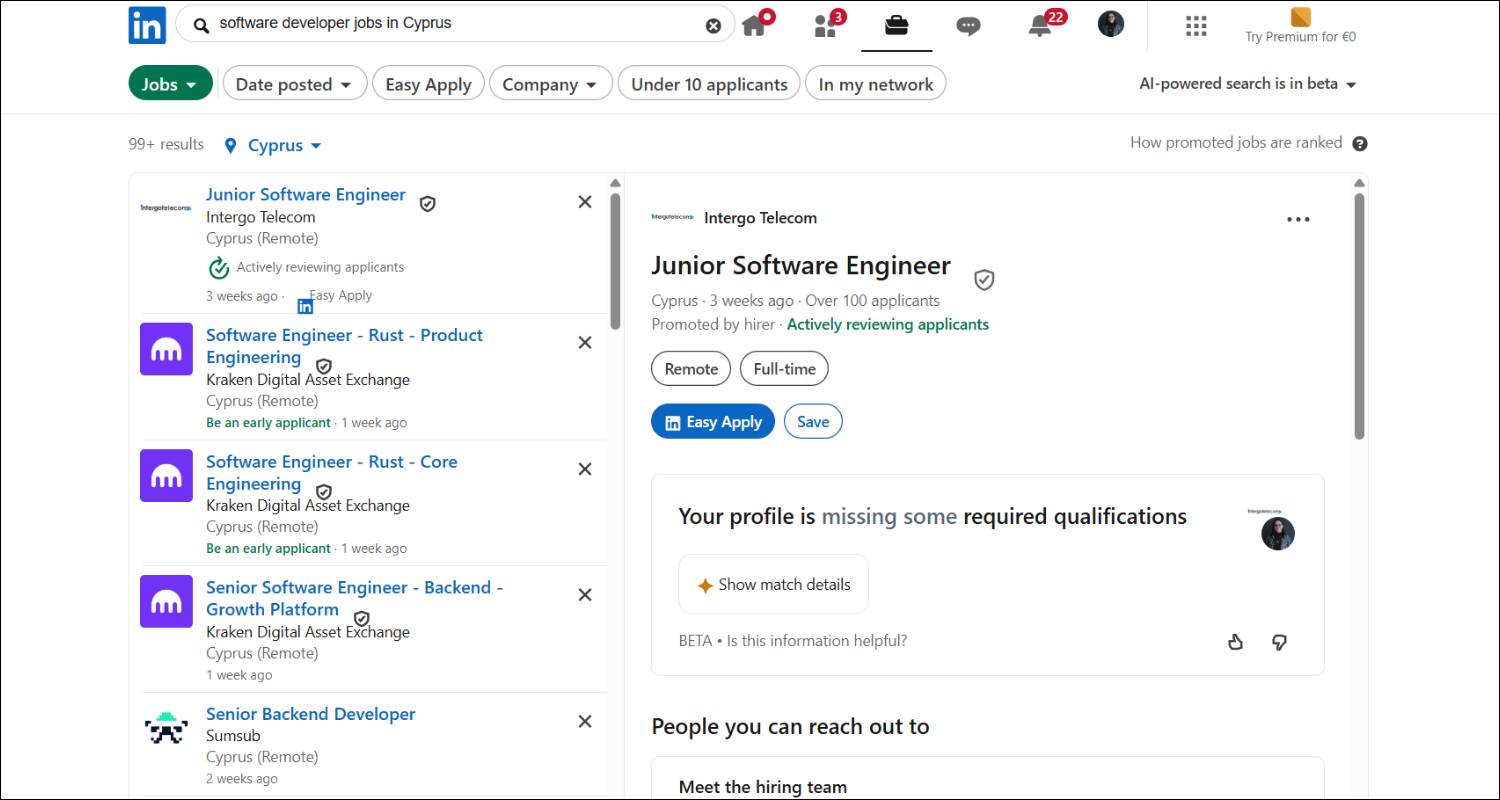The image size is (1500, 800).
Task: Click your profile photo in the navbar
Action: [1111, 24]
